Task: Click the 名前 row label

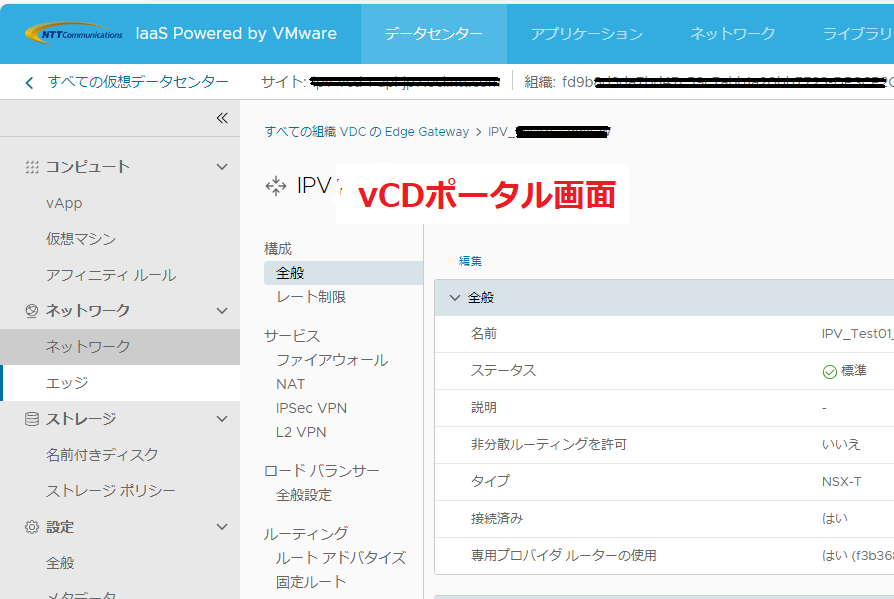Action: (483, 334)
